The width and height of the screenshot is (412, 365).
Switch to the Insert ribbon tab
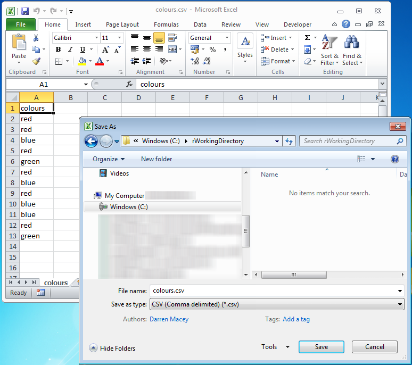click(x=83, y=25)
